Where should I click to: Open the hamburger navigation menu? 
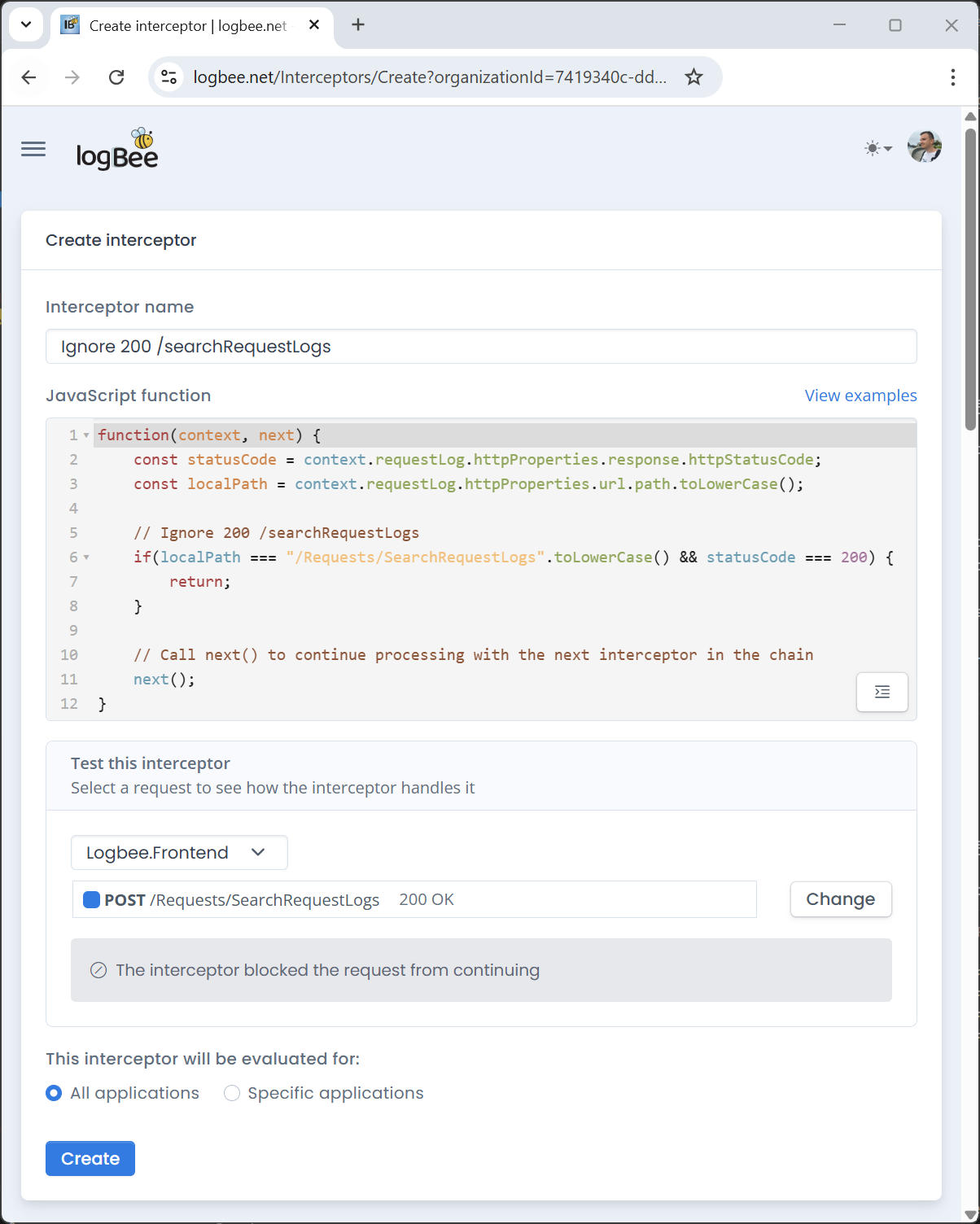[33, 149]
